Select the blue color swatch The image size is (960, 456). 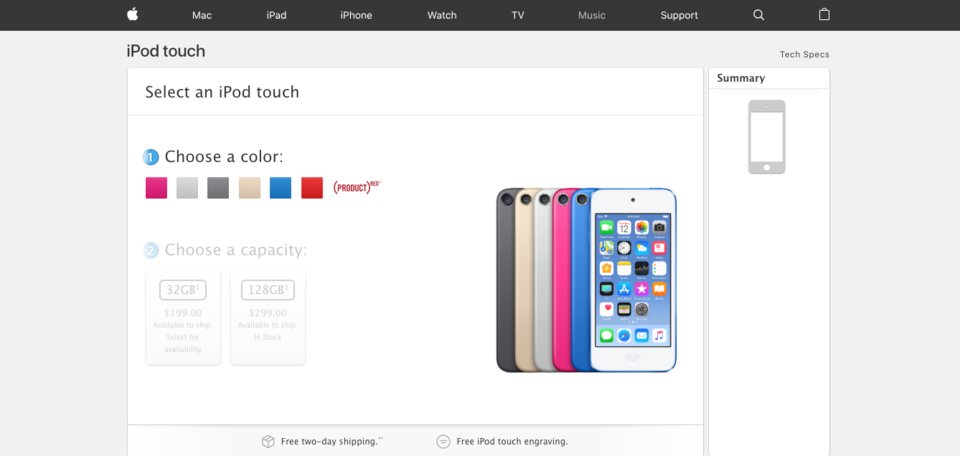(x=280, y=188)
